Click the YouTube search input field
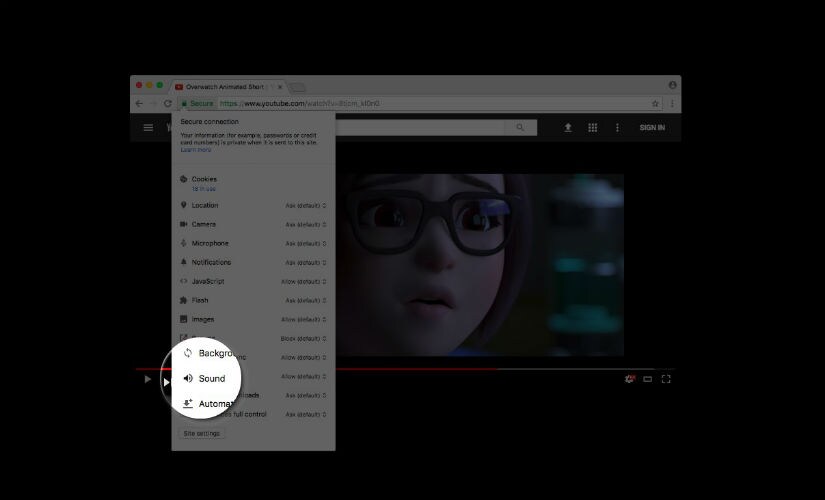Viewport: 825px width, 500px height. tap(420, 127)
